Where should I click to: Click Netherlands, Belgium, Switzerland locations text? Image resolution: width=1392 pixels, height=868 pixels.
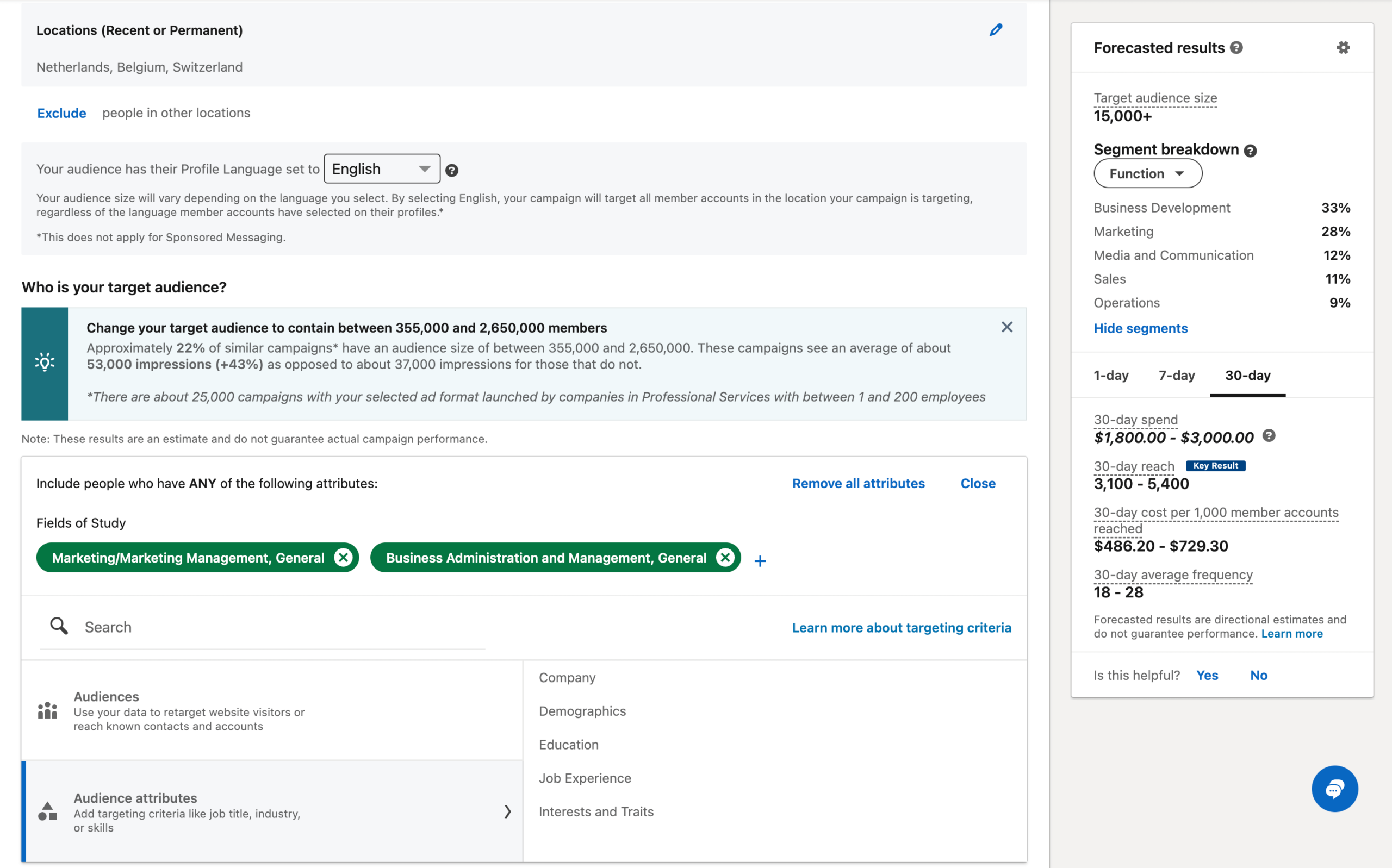pos(140,67)
